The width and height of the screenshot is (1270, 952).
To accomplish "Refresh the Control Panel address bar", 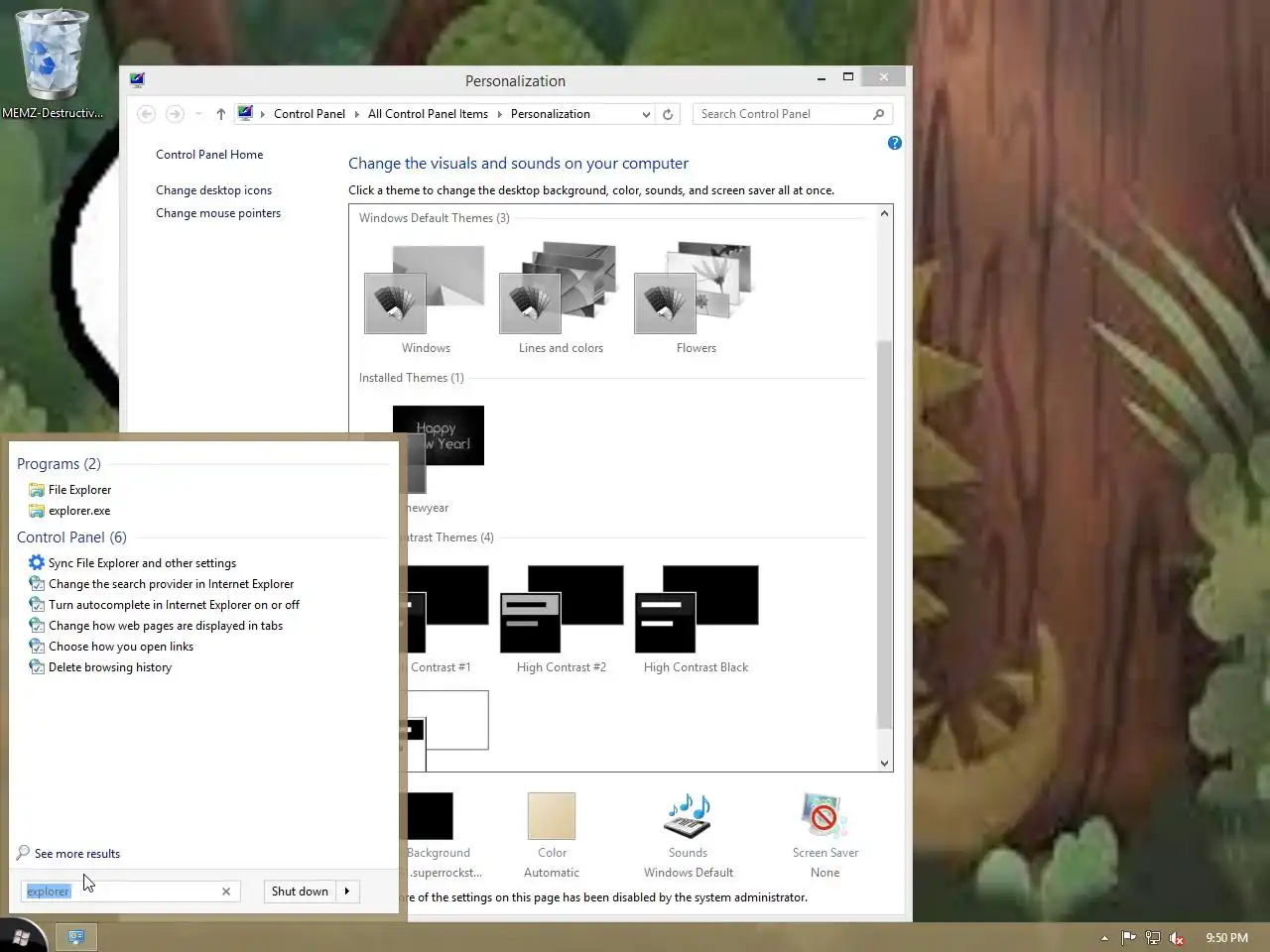I will 668,114.
